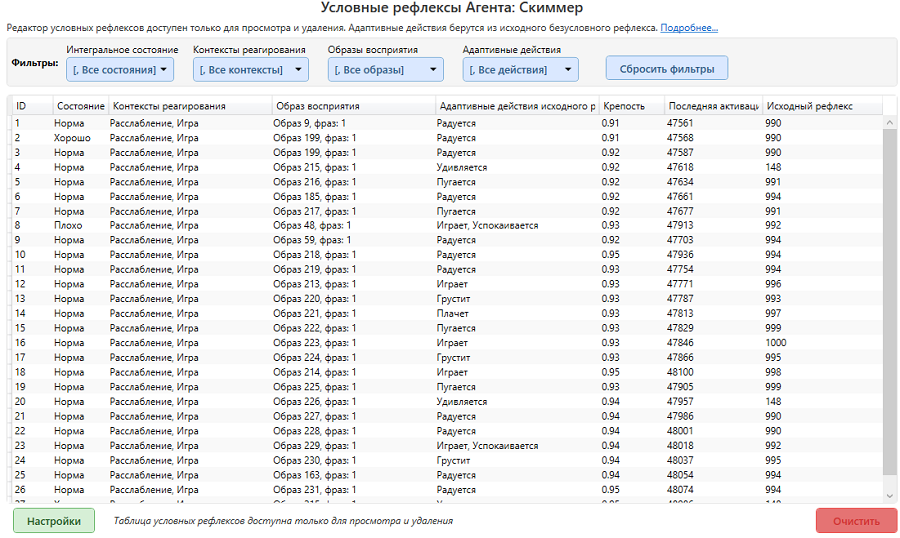Click the Плачет action cell in row 14
The height and width of the screenshot is (538, 900).
pyautogui.click(x=452, y=314)
